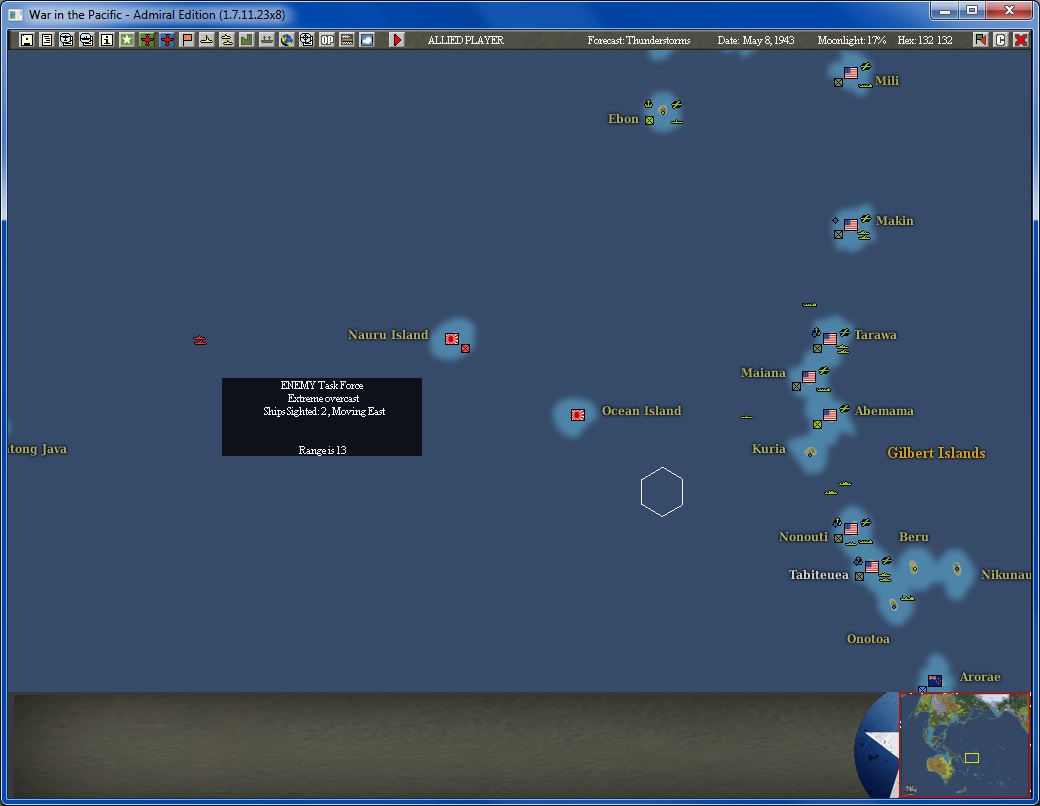Click the anchor port icon at Tarawa

(816, 332)
